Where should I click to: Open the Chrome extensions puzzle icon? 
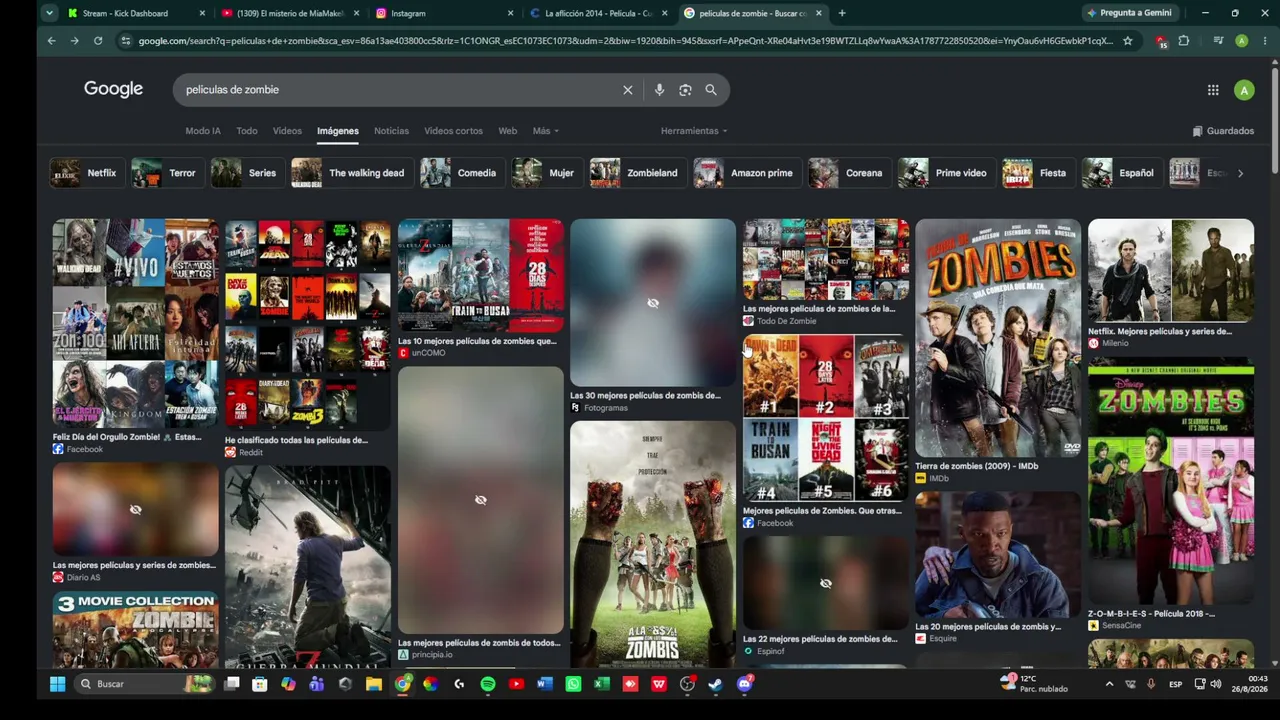tap(1184, 41)
